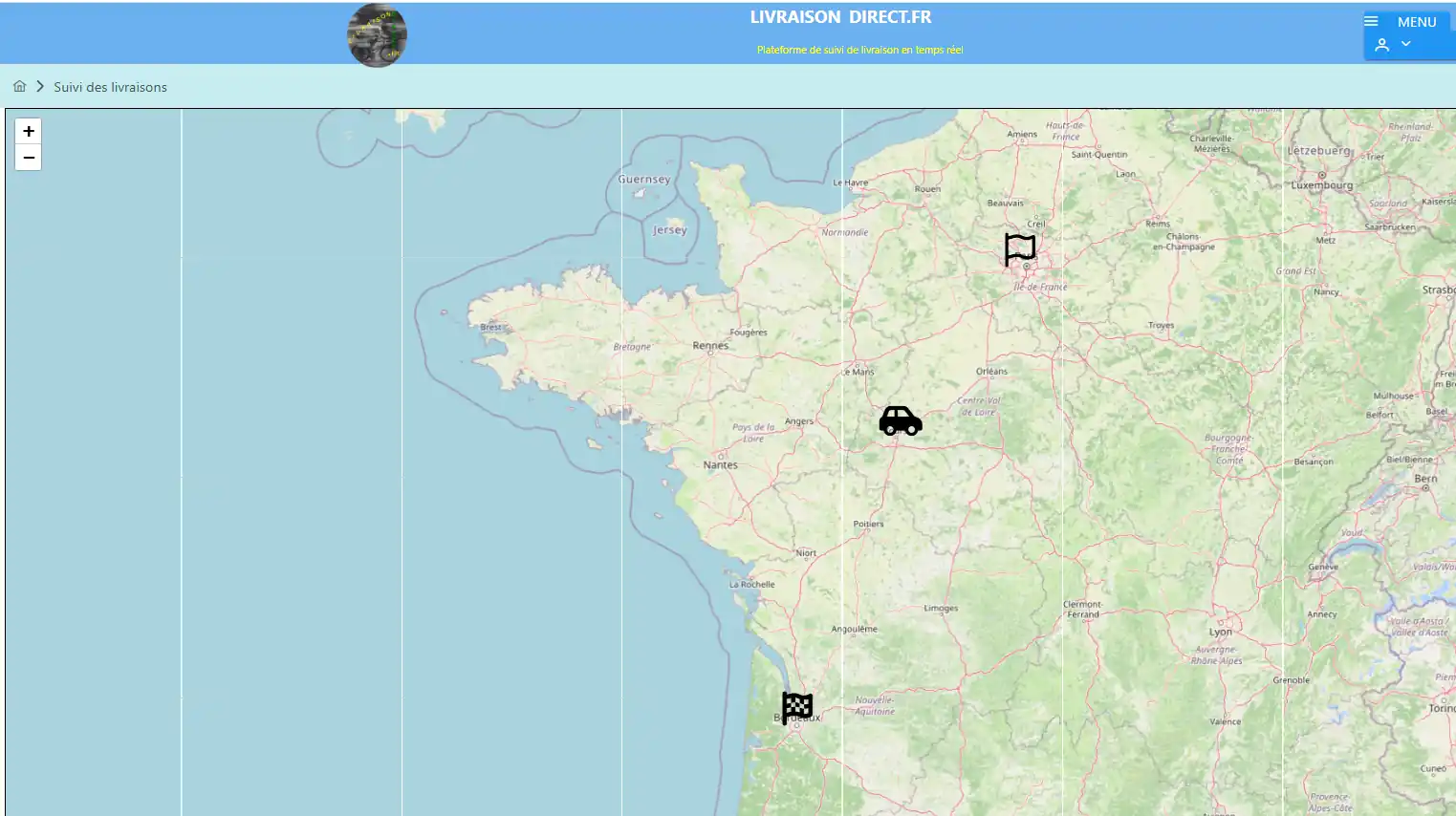Screen dimensions: 1456x816
Task: Click the Clermont-Ferrand label on map
Action: click(1083, 610)
